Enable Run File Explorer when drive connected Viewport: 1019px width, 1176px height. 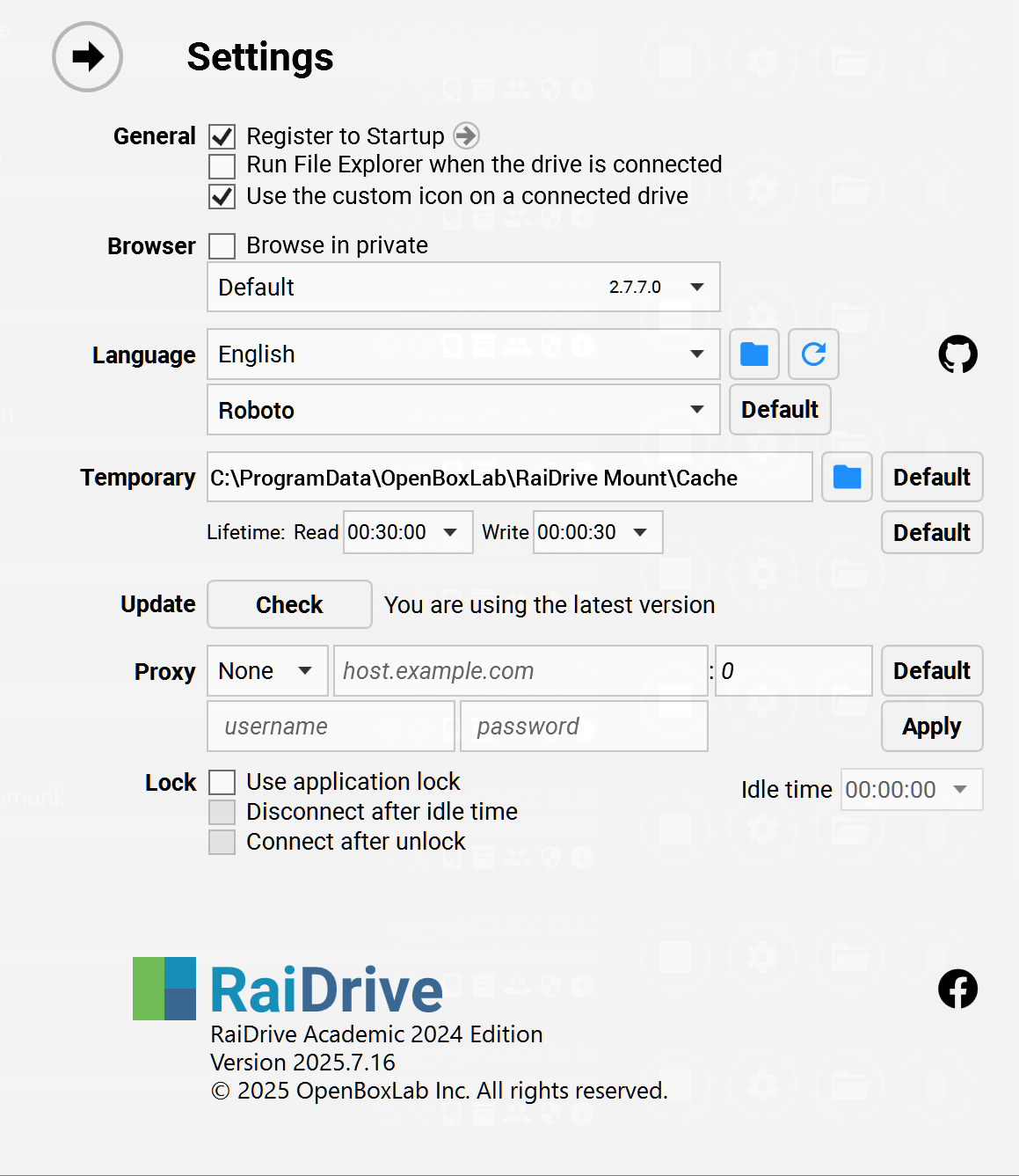222,166
